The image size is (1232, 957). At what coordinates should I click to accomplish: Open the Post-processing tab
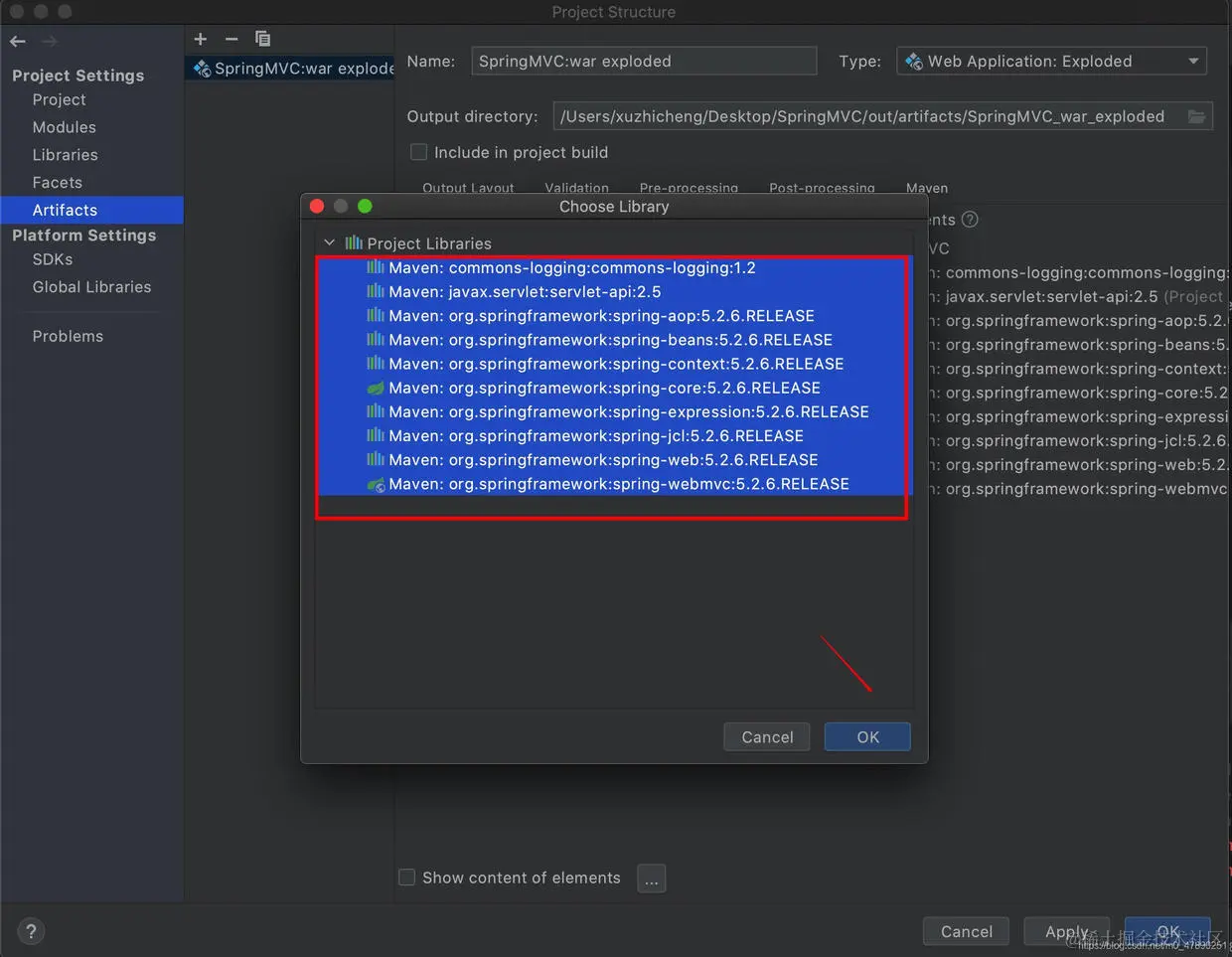tap(822, 188)
